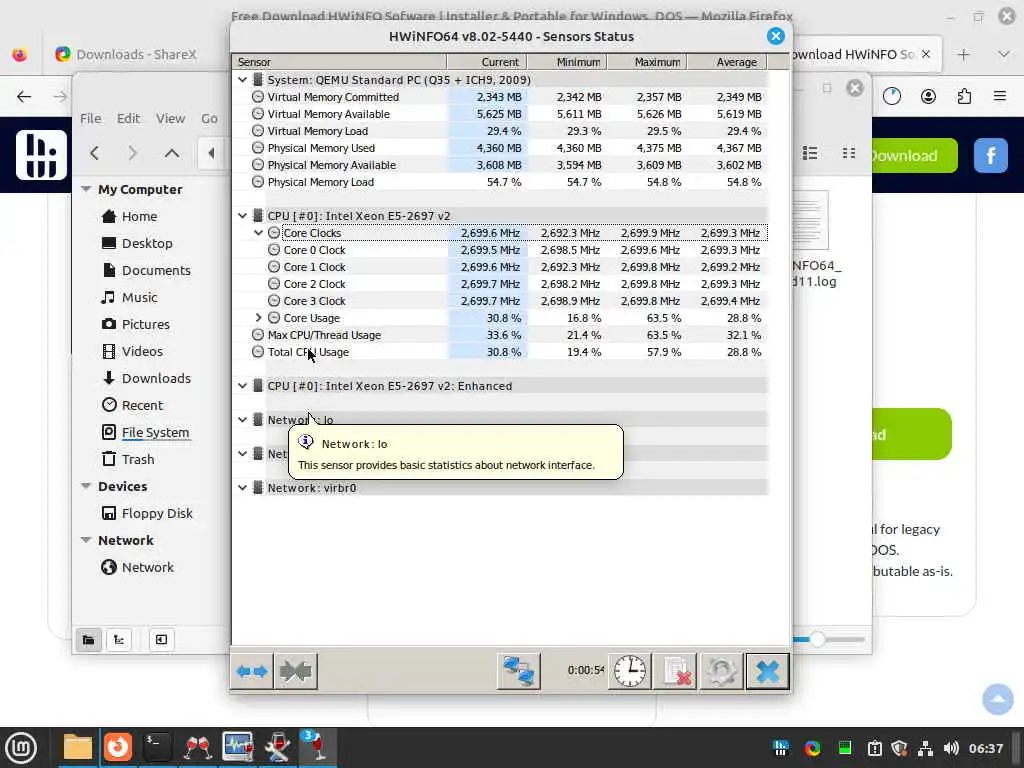Click scroll-to-top circle button on webpage

point(998,699)
